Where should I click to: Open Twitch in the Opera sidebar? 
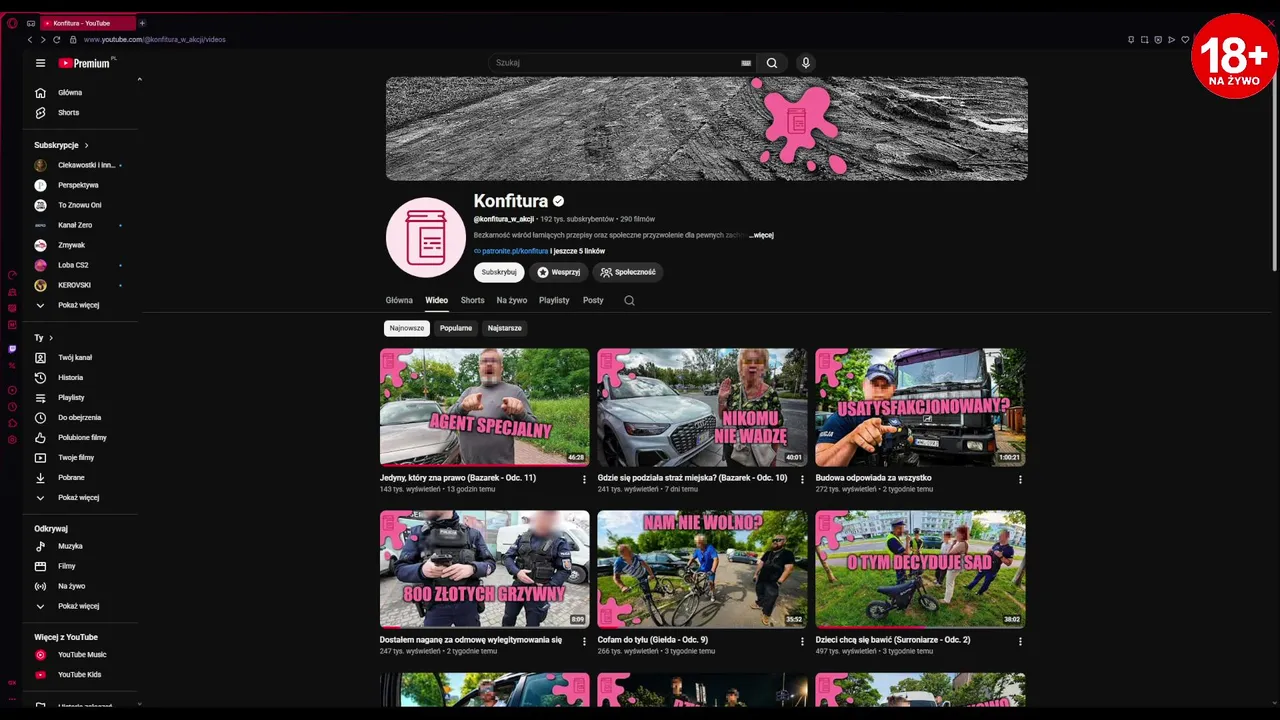click(x=12, y=349)
